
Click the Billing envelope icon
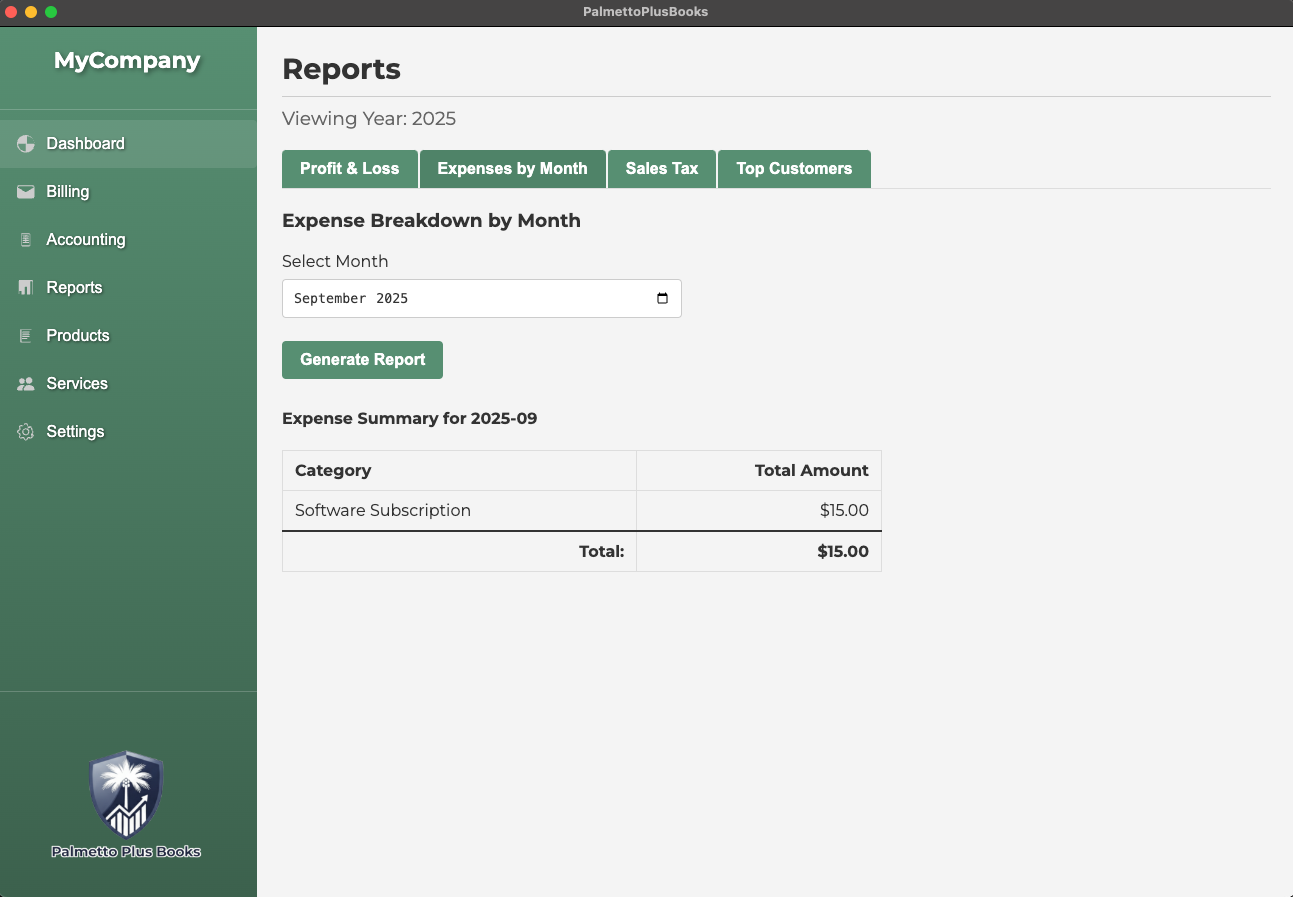pyautogui.click(x=26, y=192)
